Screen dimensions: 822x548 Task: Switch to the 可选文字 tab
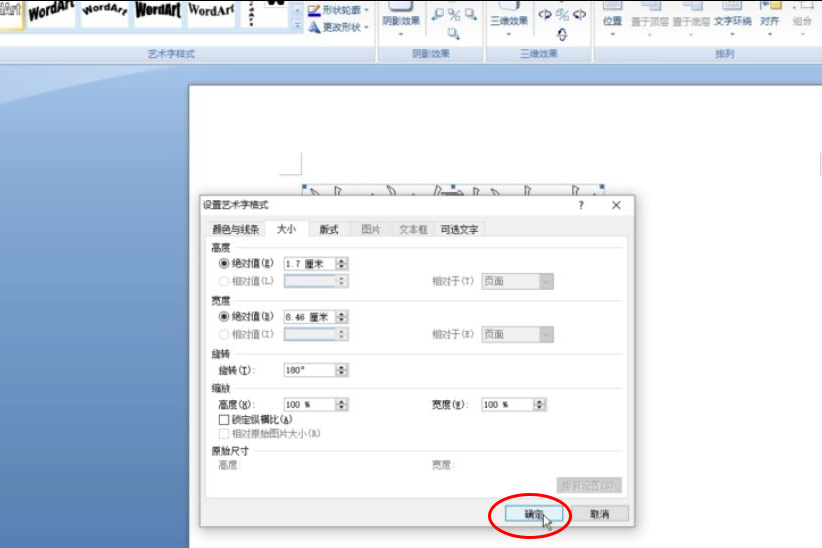tap(459, 229)
